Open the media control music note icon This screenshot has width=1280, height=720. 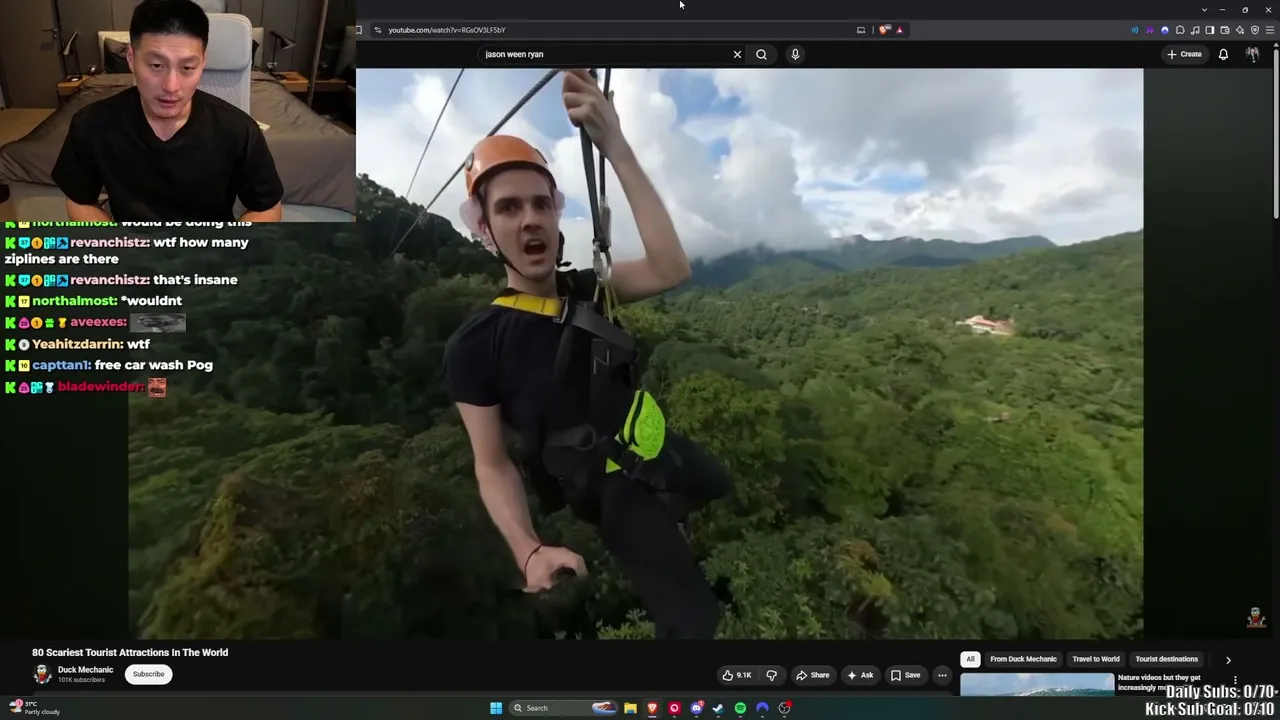tap(1195, 30)
